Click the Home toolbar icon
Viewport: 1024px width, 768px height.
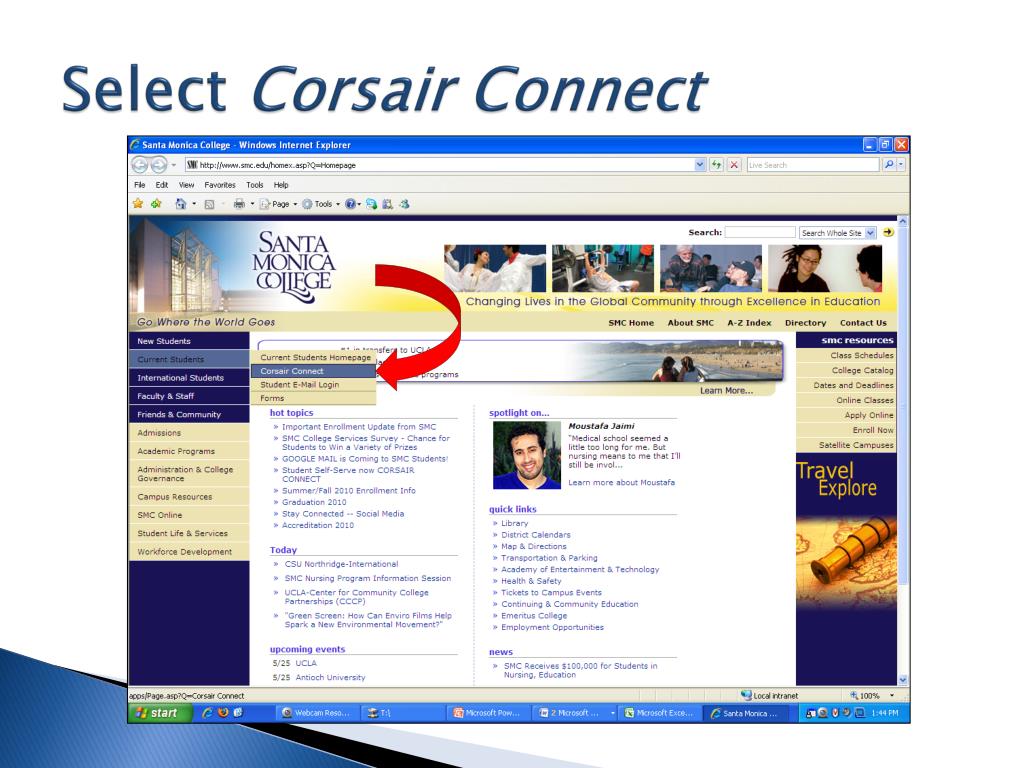(x=181, y=204)
